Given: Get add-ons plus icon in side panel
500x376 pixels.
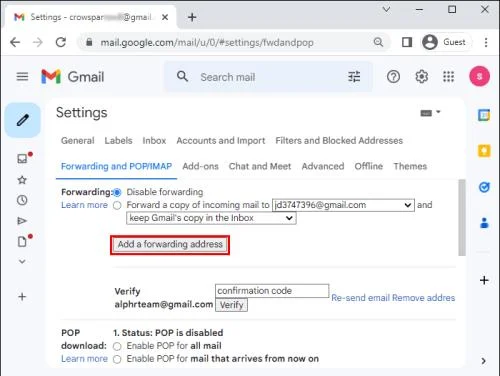Looking at the screenshot, I should [484, 280].
